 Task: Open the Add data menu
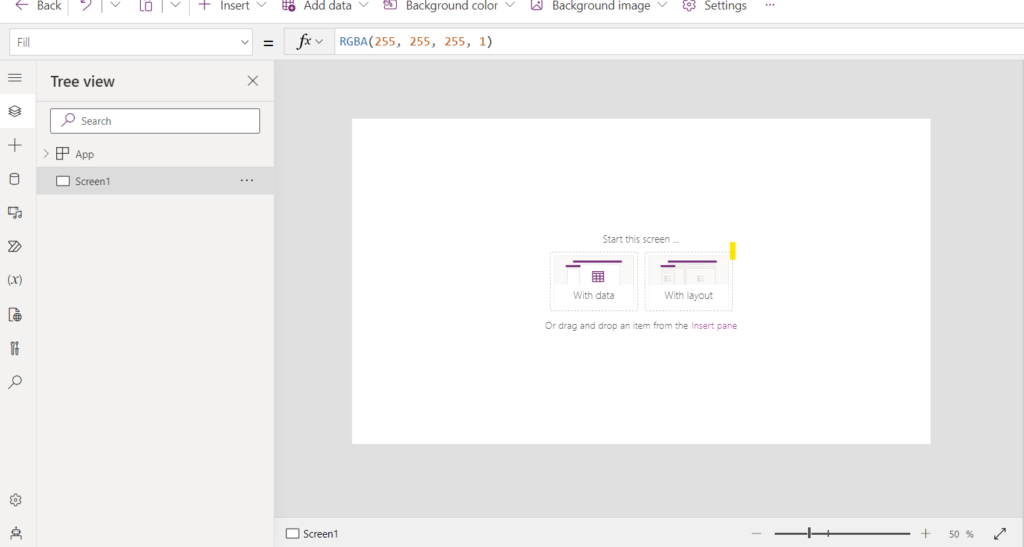click(x=325, y=6)
